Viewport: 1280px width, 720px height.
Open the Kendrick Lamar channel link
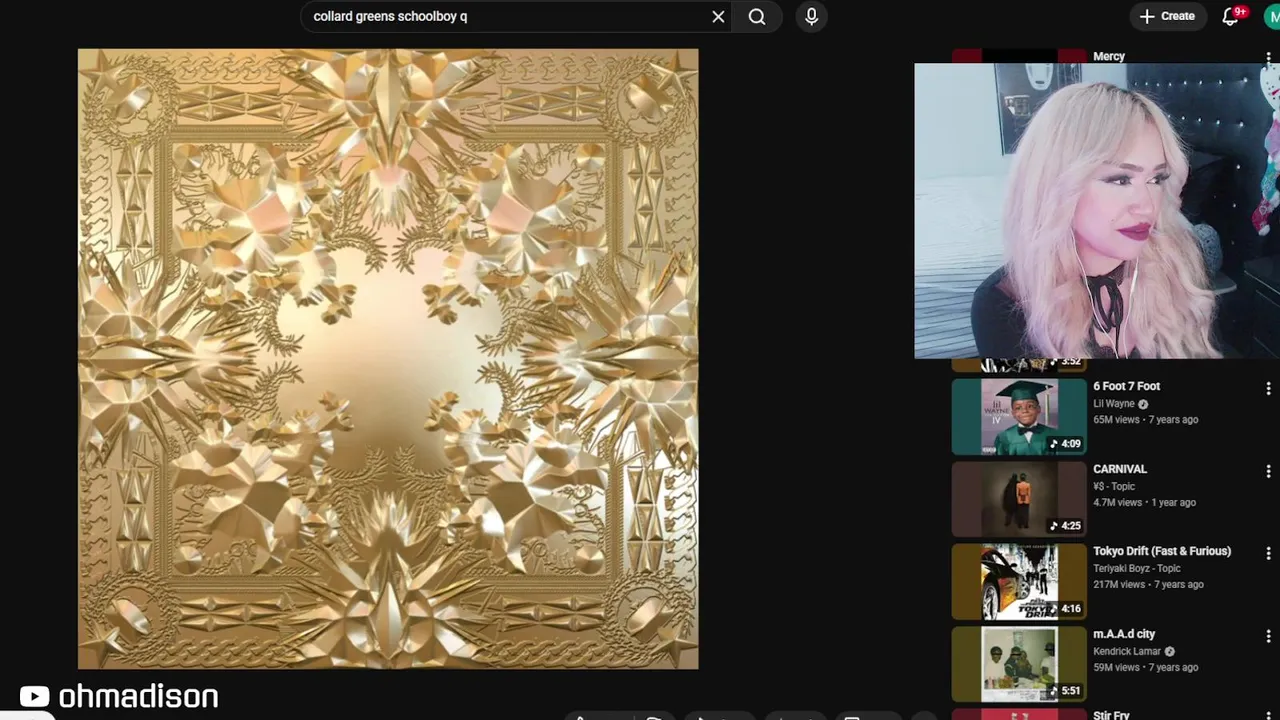[1127, 652]
